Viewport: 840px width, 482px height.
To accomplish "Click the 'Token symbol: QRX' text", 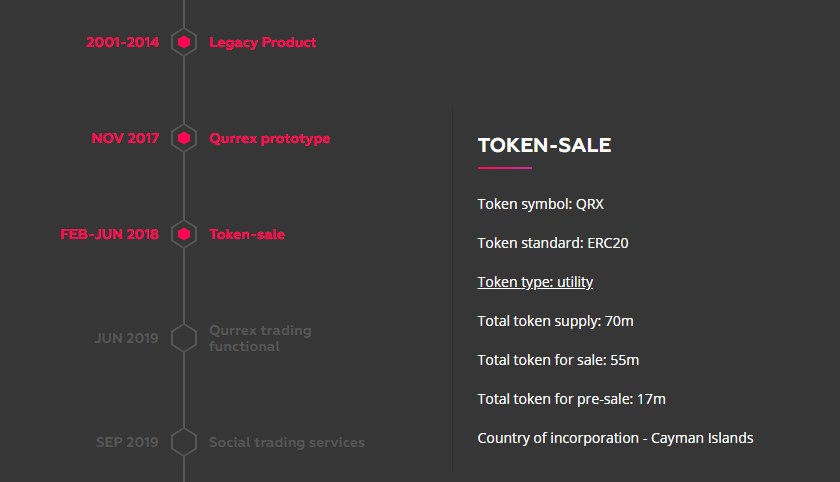I will 540,204.
